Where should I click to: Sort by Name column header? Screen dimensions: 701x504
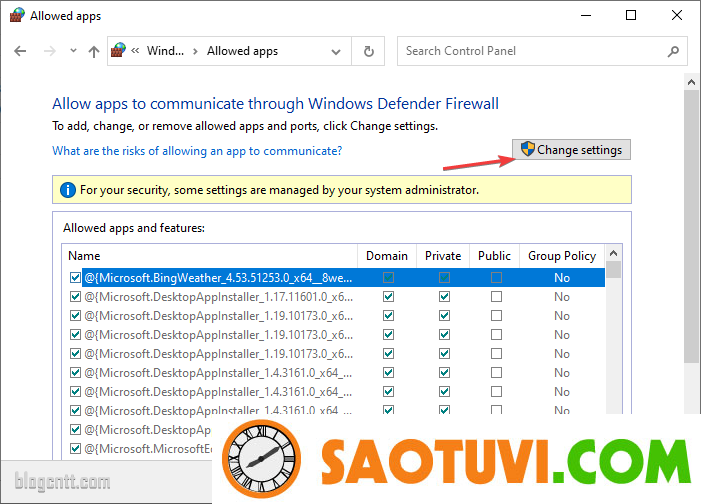pos(210,256)
